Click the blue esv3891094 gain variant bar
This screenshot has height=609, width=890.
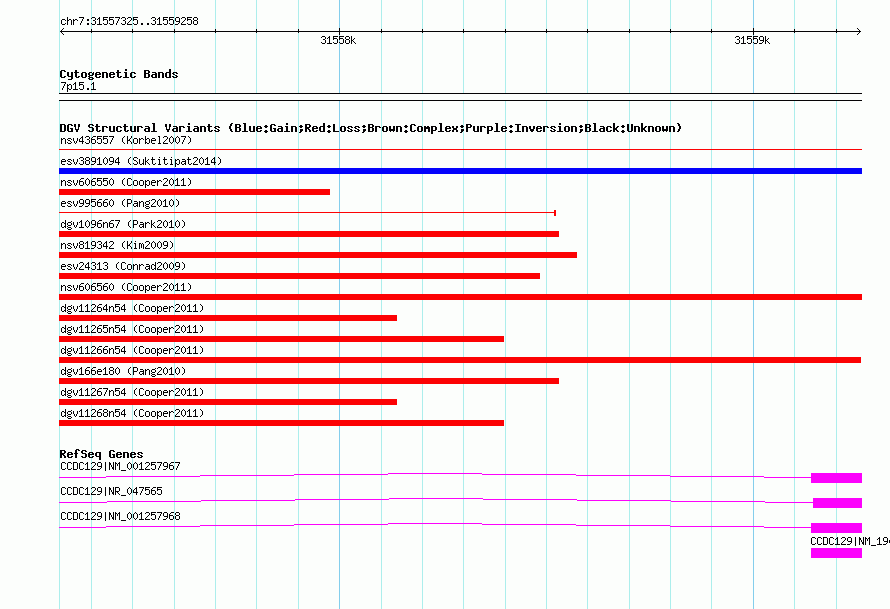(460, 171)
